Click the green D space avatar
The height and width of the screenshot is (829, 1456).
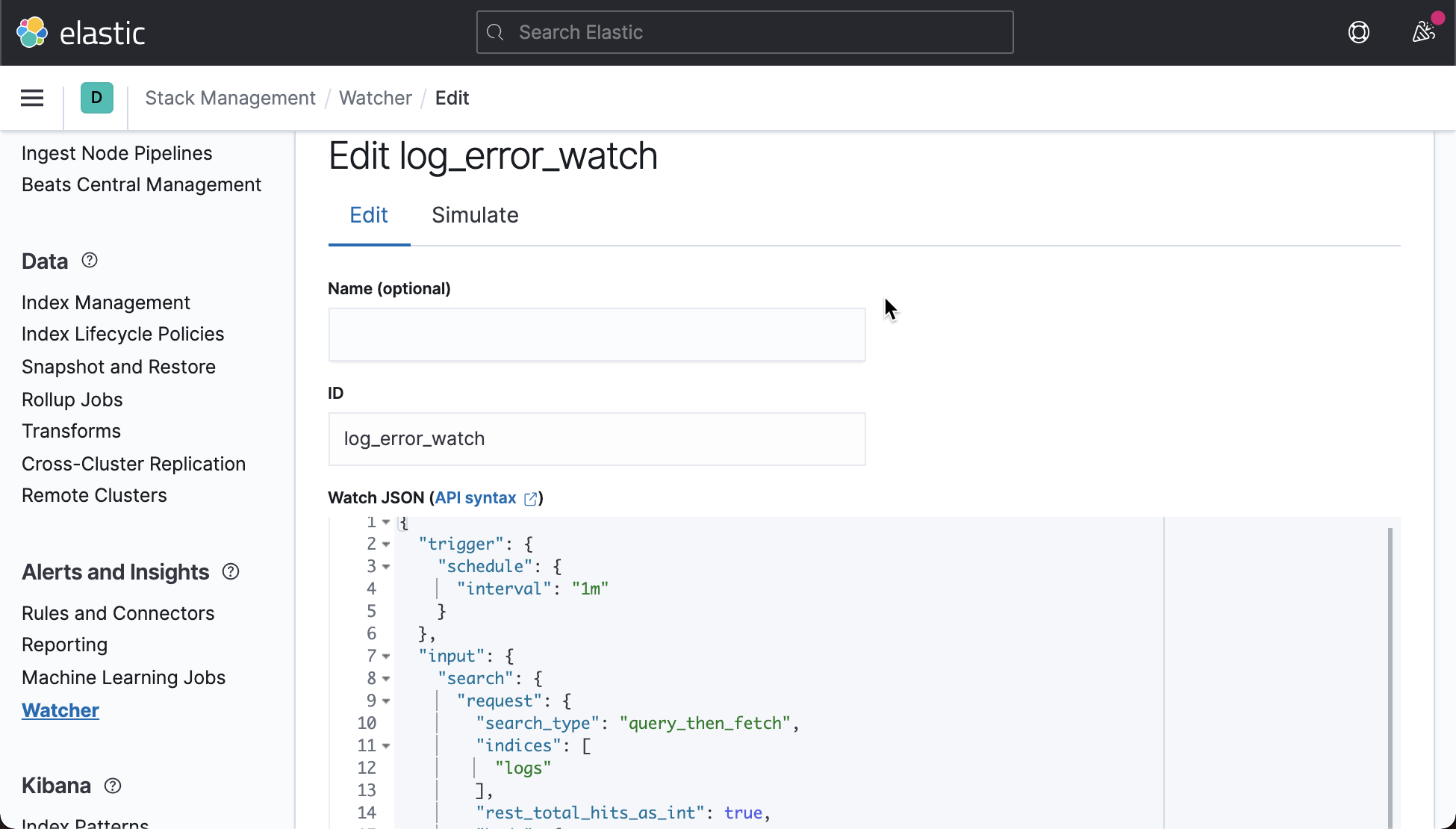point(96,98)
